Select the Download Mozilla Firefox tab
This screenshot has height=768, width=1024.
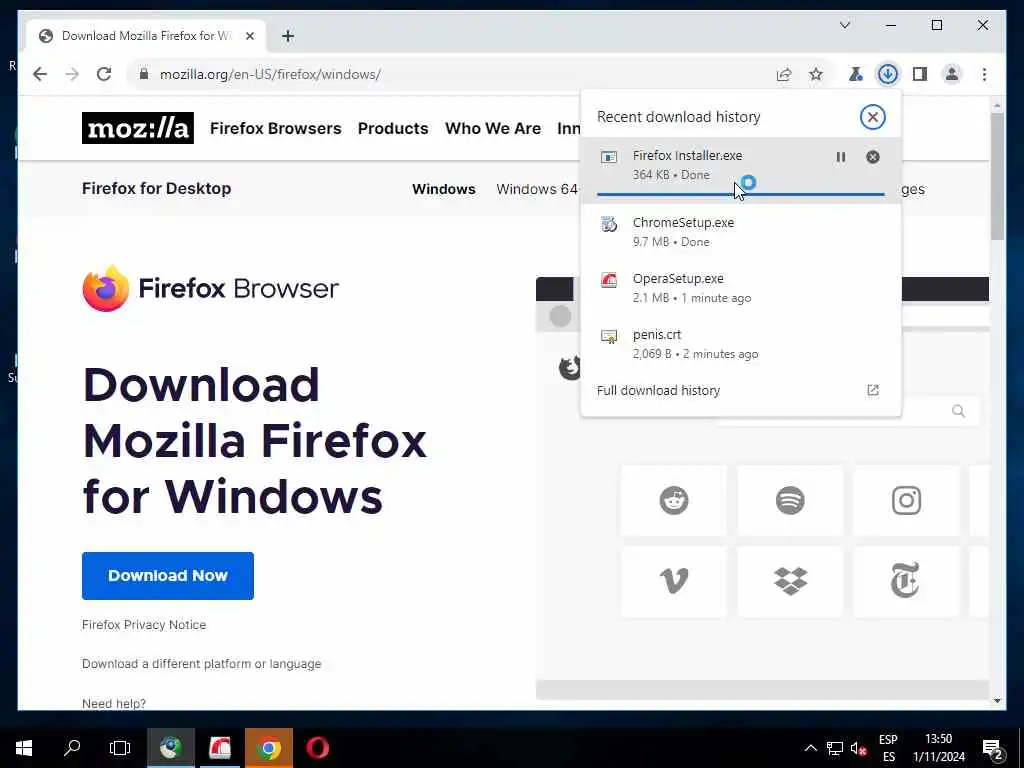tap(146, 36)
